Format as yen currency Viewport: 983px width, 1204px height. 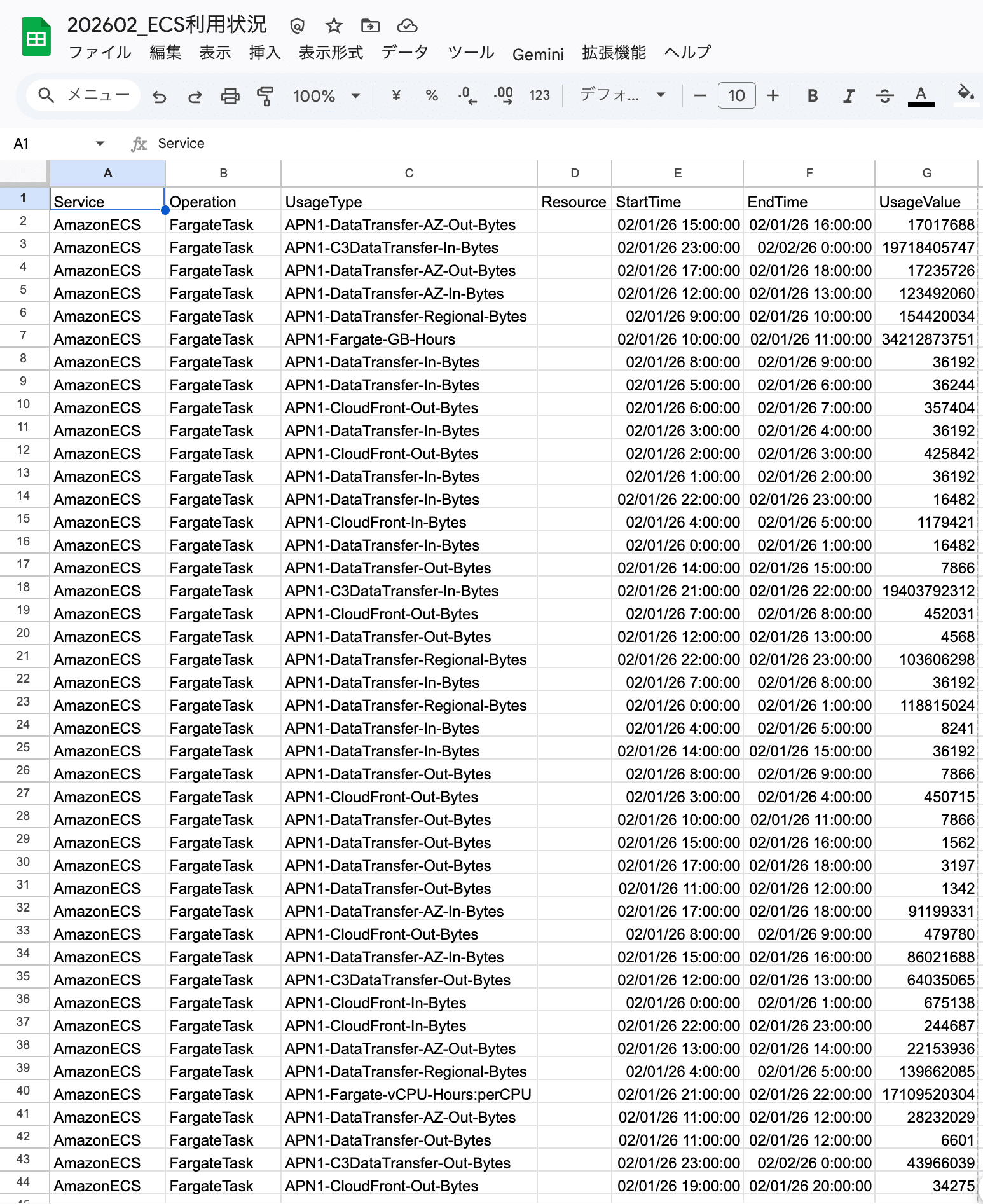point(396,96)
